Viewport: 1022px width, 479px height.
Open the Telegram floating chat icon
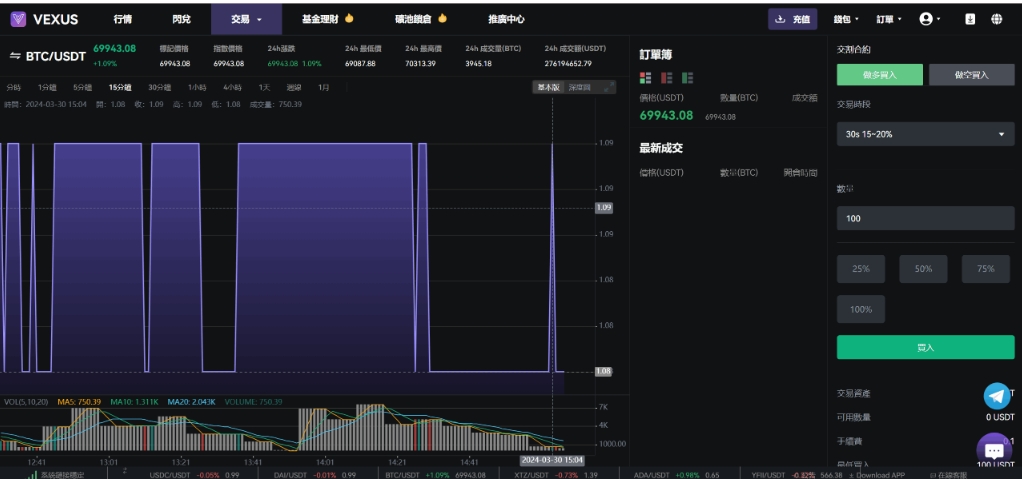click(997, 396)
